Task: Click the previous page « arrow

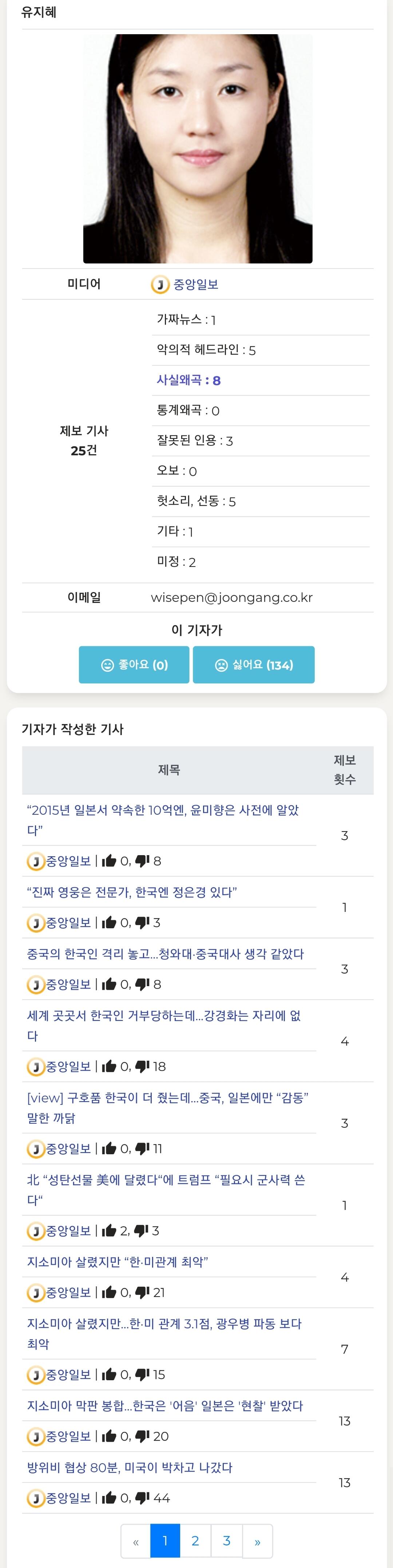Action: pos(136,1541)
